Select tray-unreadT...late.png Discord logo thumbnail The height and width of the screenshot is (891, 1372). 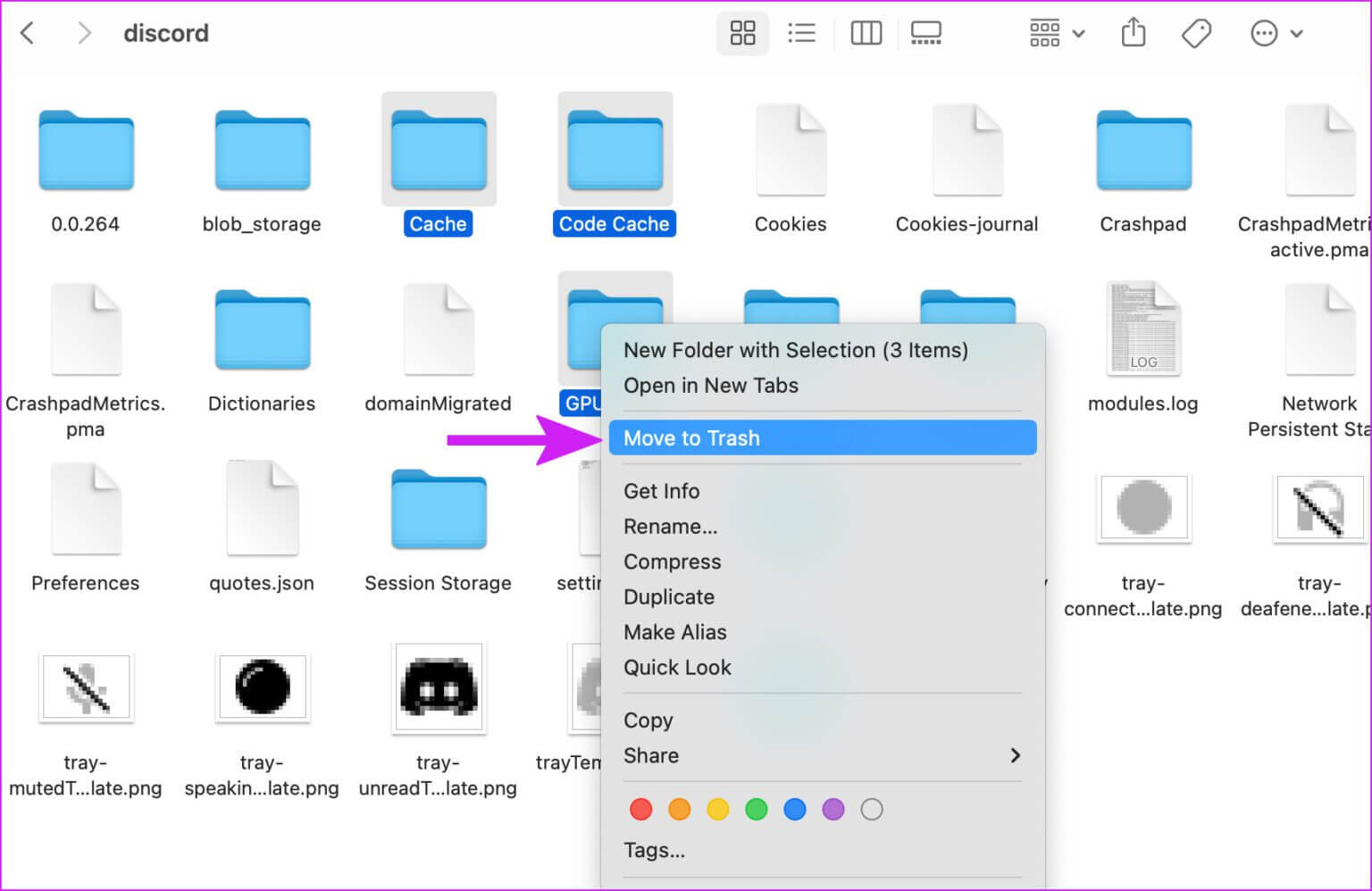[439, 688]
